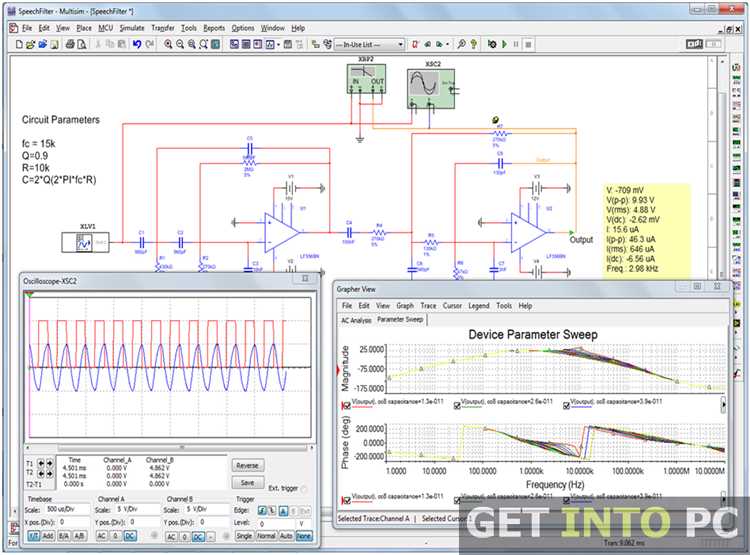Create a new design with New icon
750x555 pixels.
[x=19, y=44]
